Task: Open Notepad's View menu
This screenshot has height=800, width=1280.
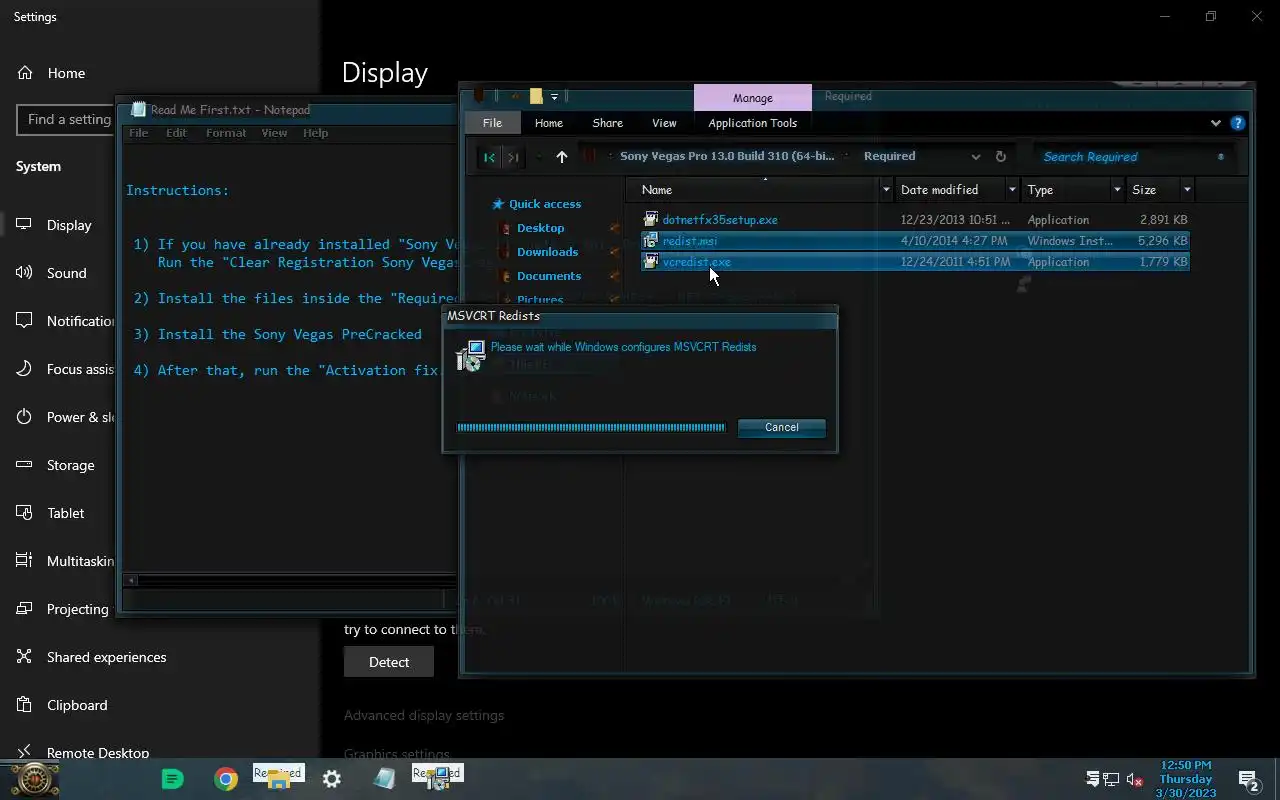Action: coord(274,133)
